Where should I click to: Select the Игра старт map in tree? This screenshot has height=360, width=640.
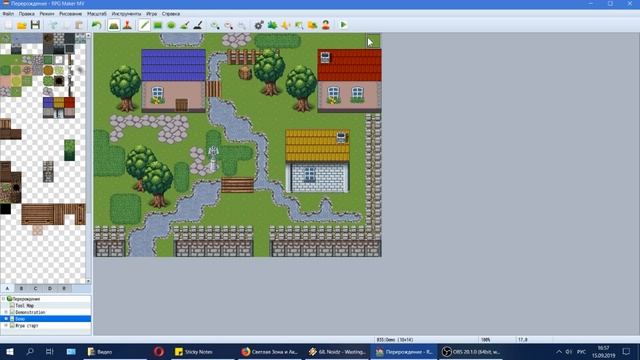(27, 325)
